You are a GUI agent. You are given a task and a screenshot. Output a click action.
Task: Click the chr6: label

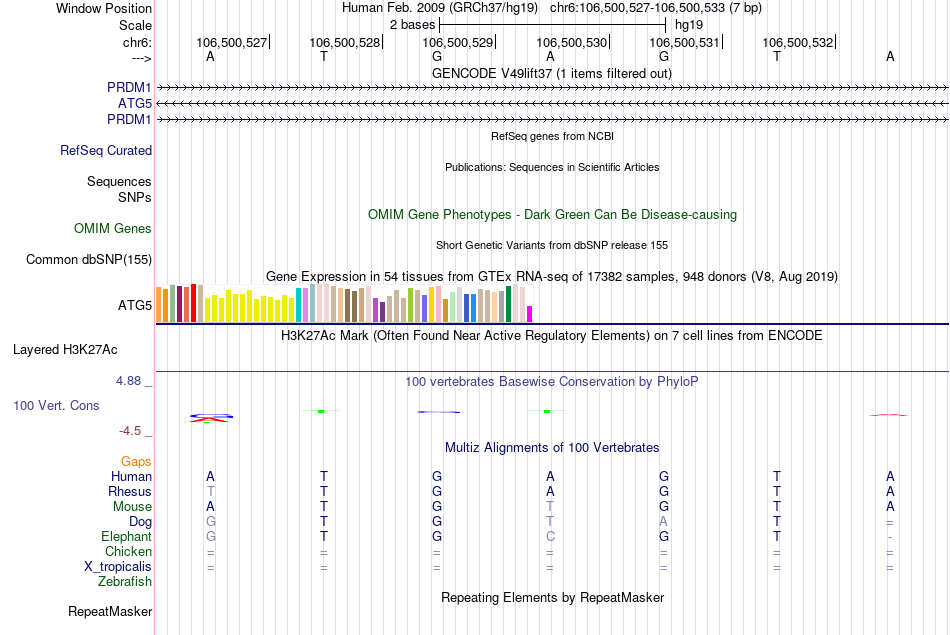click(137, 42)
